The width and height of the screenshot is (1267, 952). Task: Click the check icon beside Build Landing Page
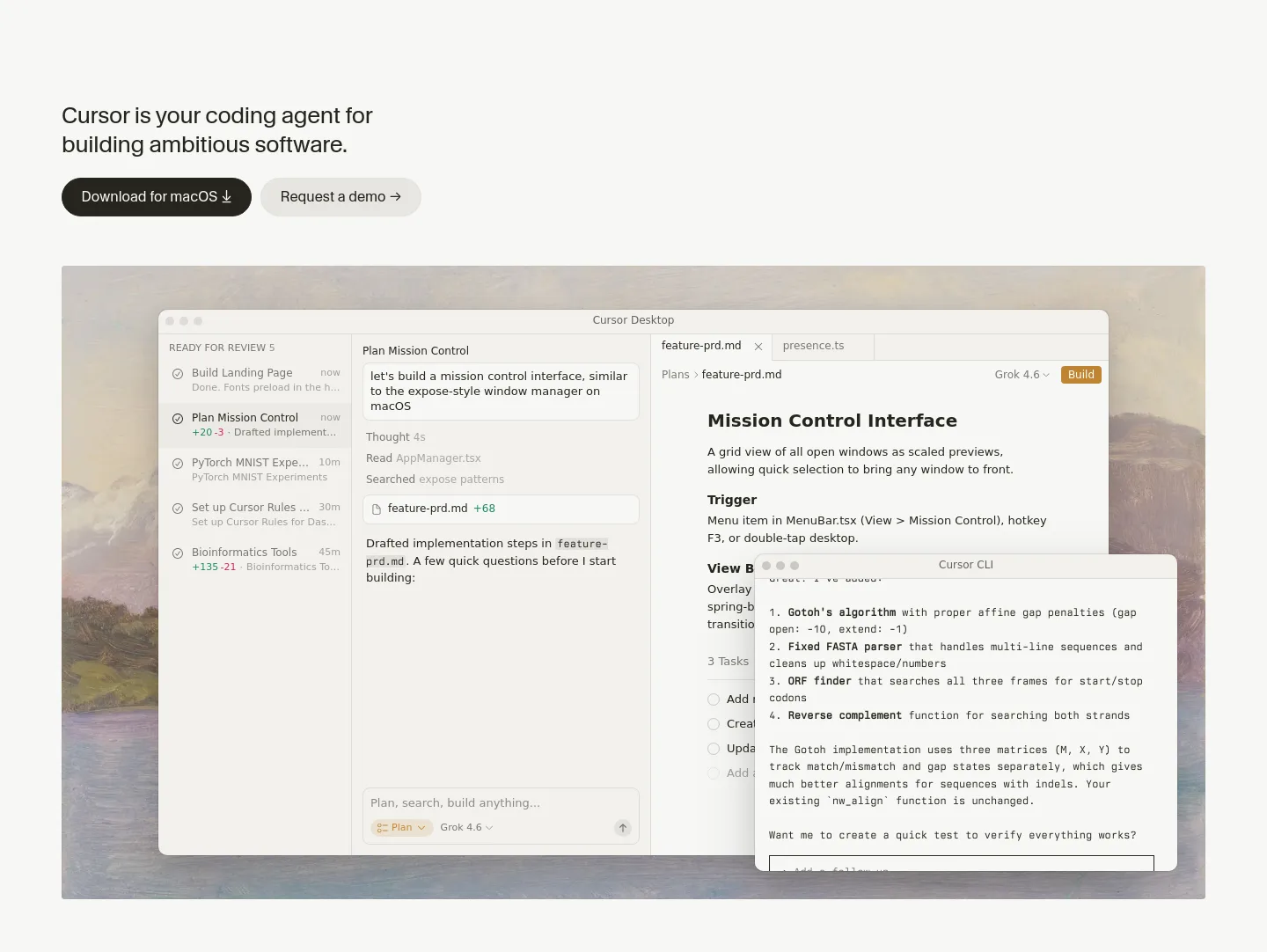click(x=178, y=374)
